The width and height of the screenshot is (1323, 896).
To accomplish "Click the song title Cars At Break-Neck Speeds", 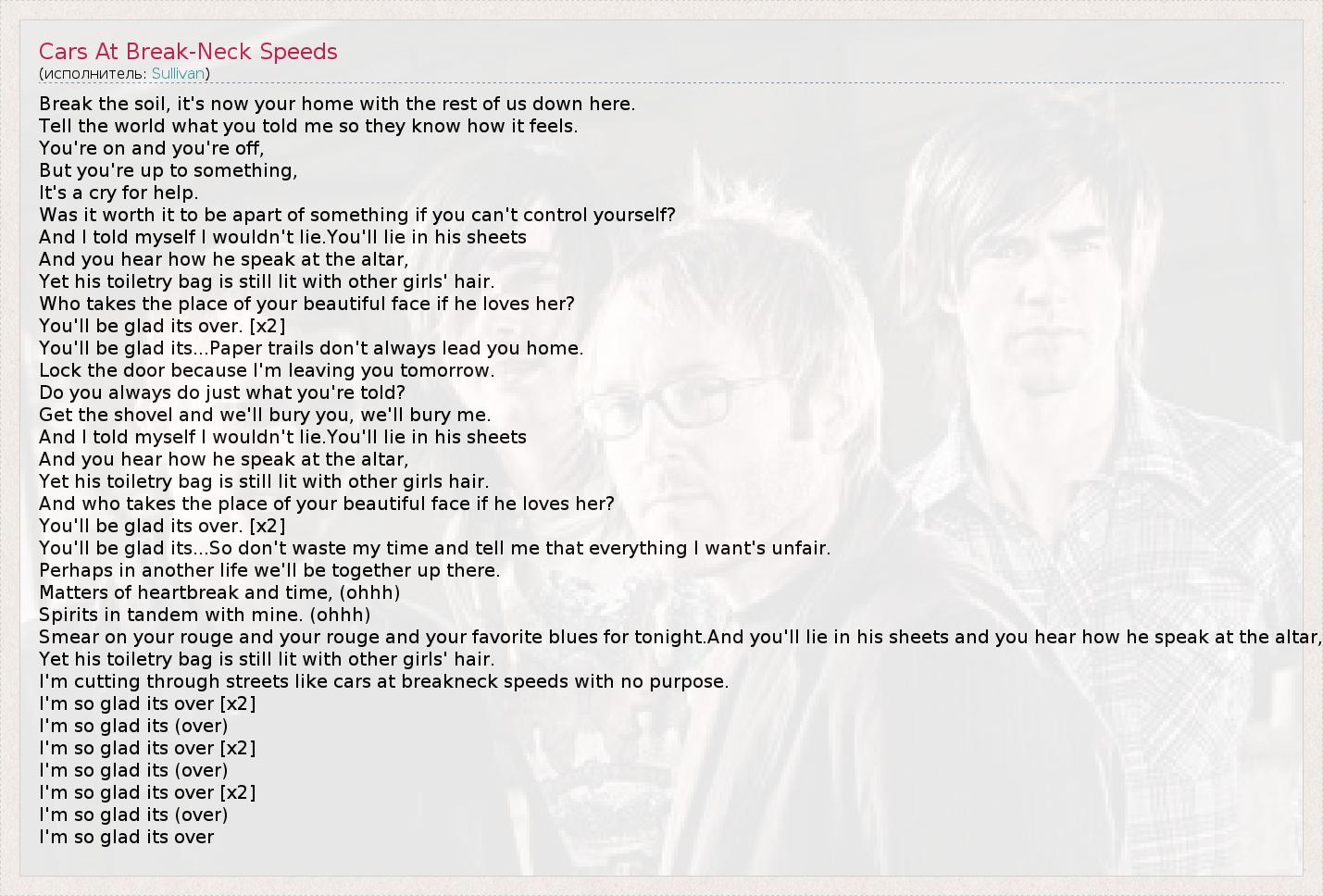I will pyautogui.click(x=188, y=52).
